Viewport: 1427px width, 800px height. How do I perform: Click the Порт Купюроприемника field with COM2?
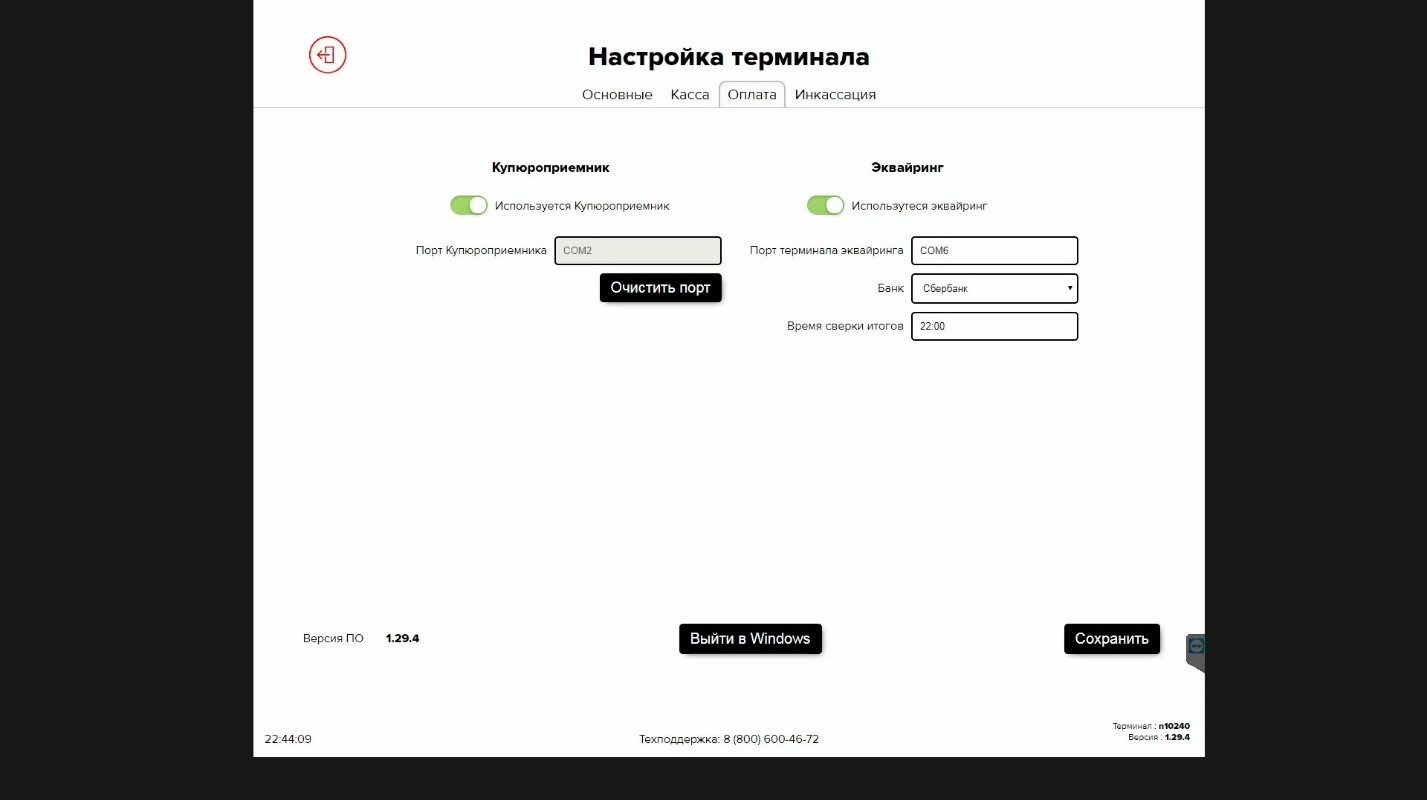point(637,250)
